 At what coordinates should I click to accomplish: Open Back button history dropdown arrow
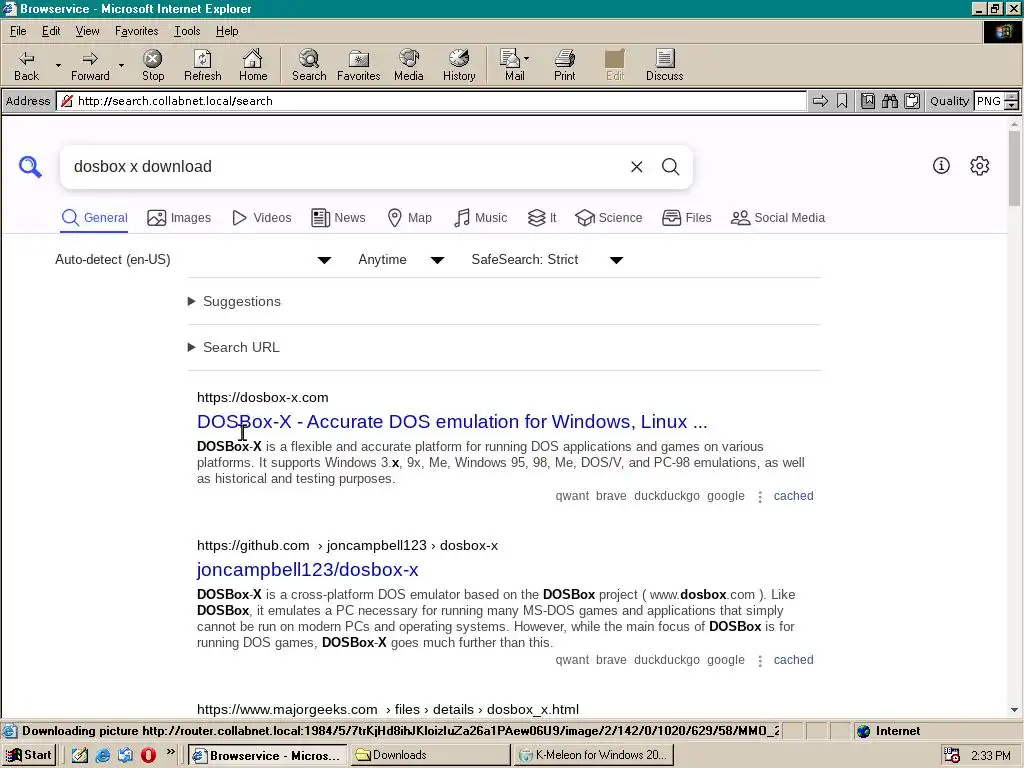click(x=57, y=65)
